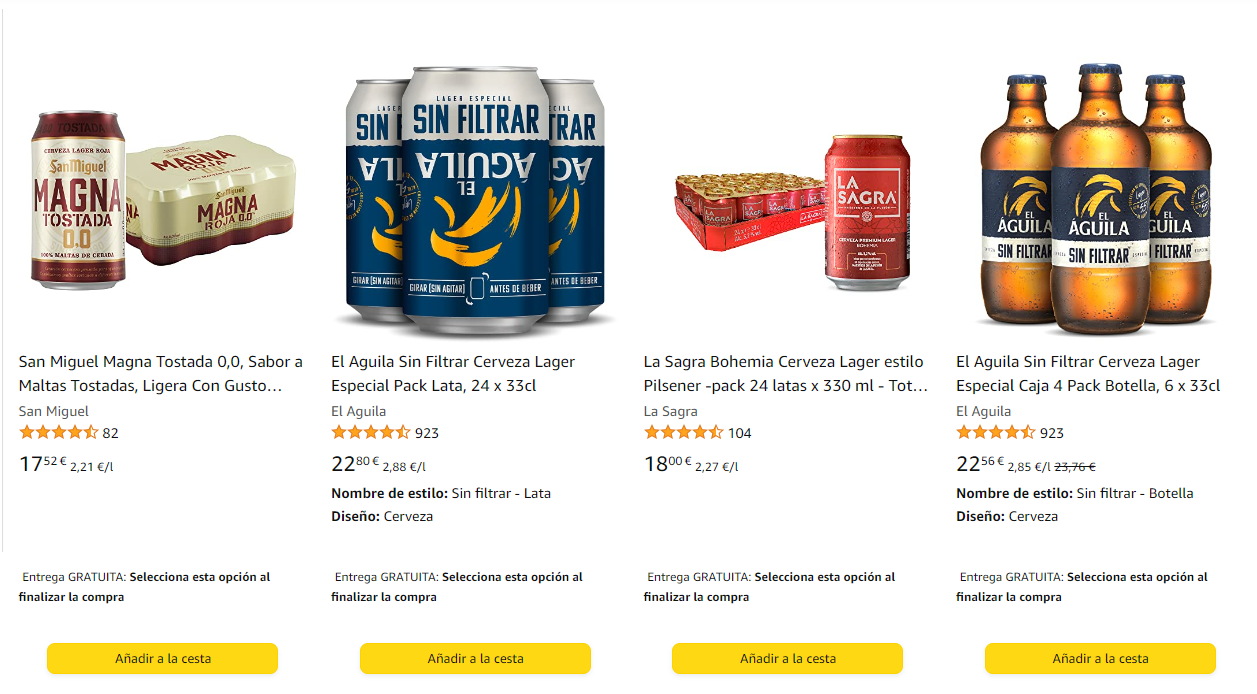Add El Aguila Pack Botella to the cart
The image size is (1257, 694).
click(x=1098, y=659)
